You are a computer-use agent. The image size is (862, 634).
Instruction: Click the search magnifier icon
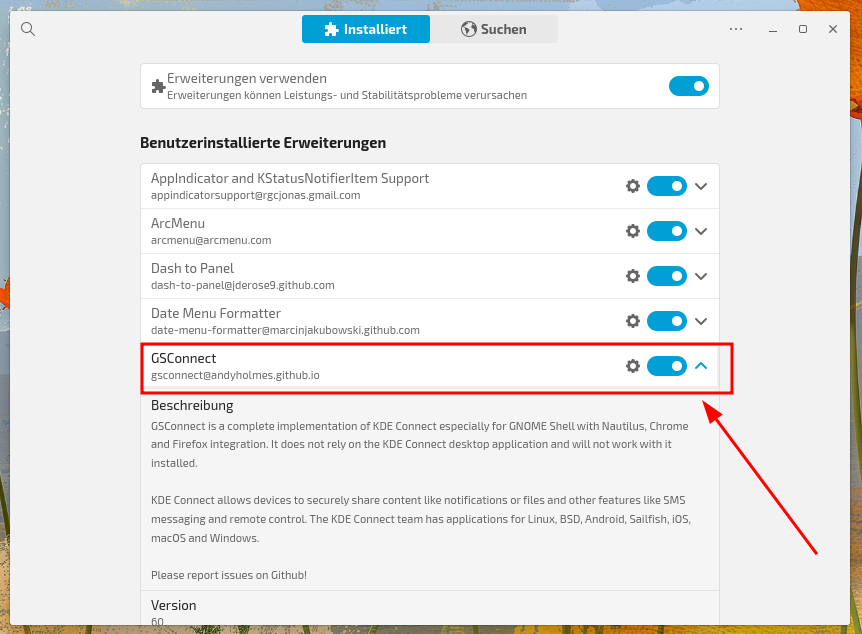28,29
